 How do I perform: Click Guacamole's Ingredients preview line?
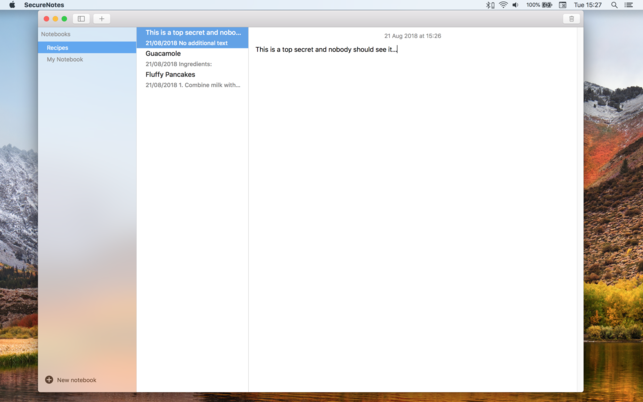coord(178,64)
